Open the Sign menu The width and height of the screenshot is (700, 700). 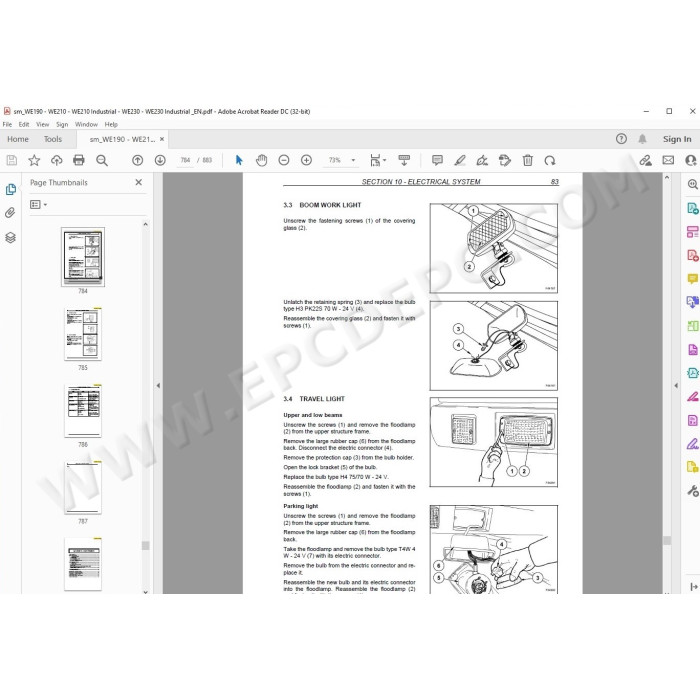click(62, 125)
